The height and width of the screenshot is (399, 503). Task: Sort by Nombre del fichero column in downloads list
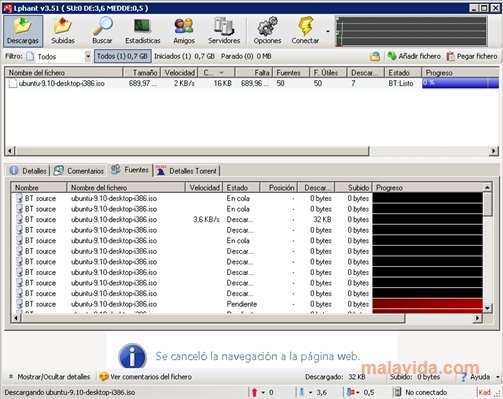pos(64,72)
